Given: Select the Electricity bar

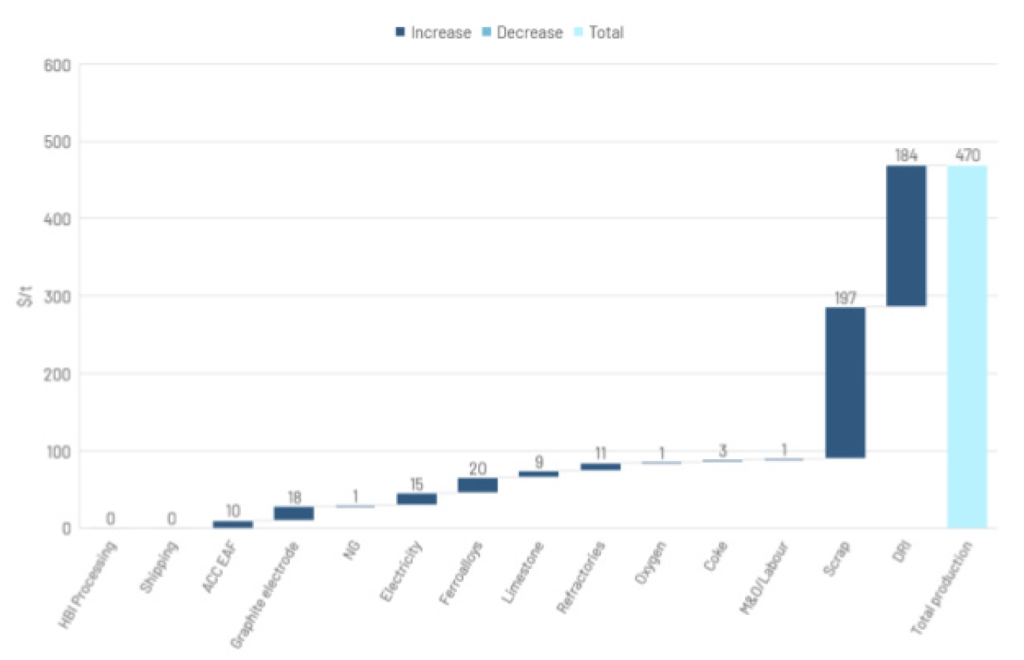Looking at the screenshot, I should point(416,498).
